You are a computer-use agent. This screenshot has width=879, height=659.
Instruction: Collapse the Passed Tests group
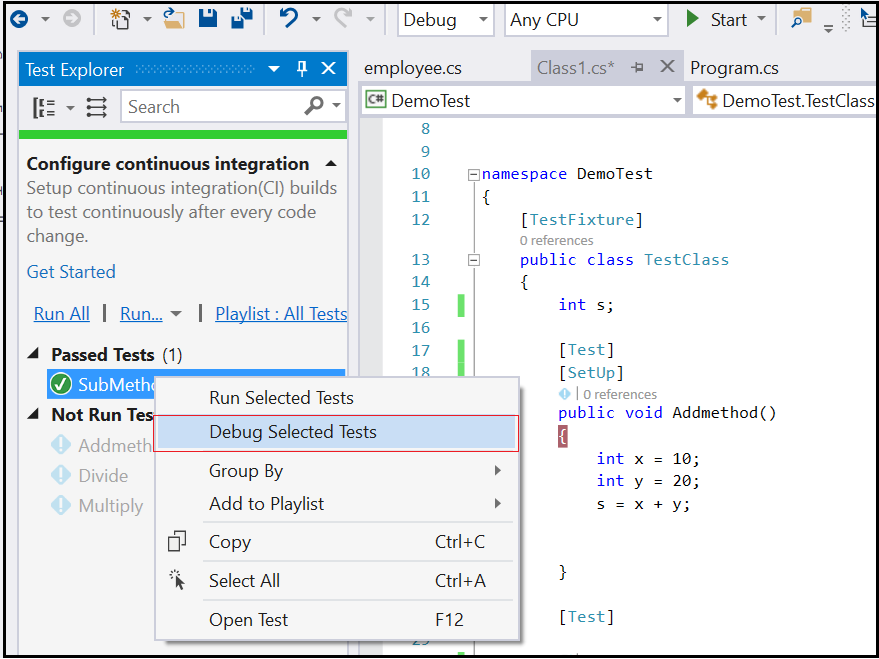35,354
